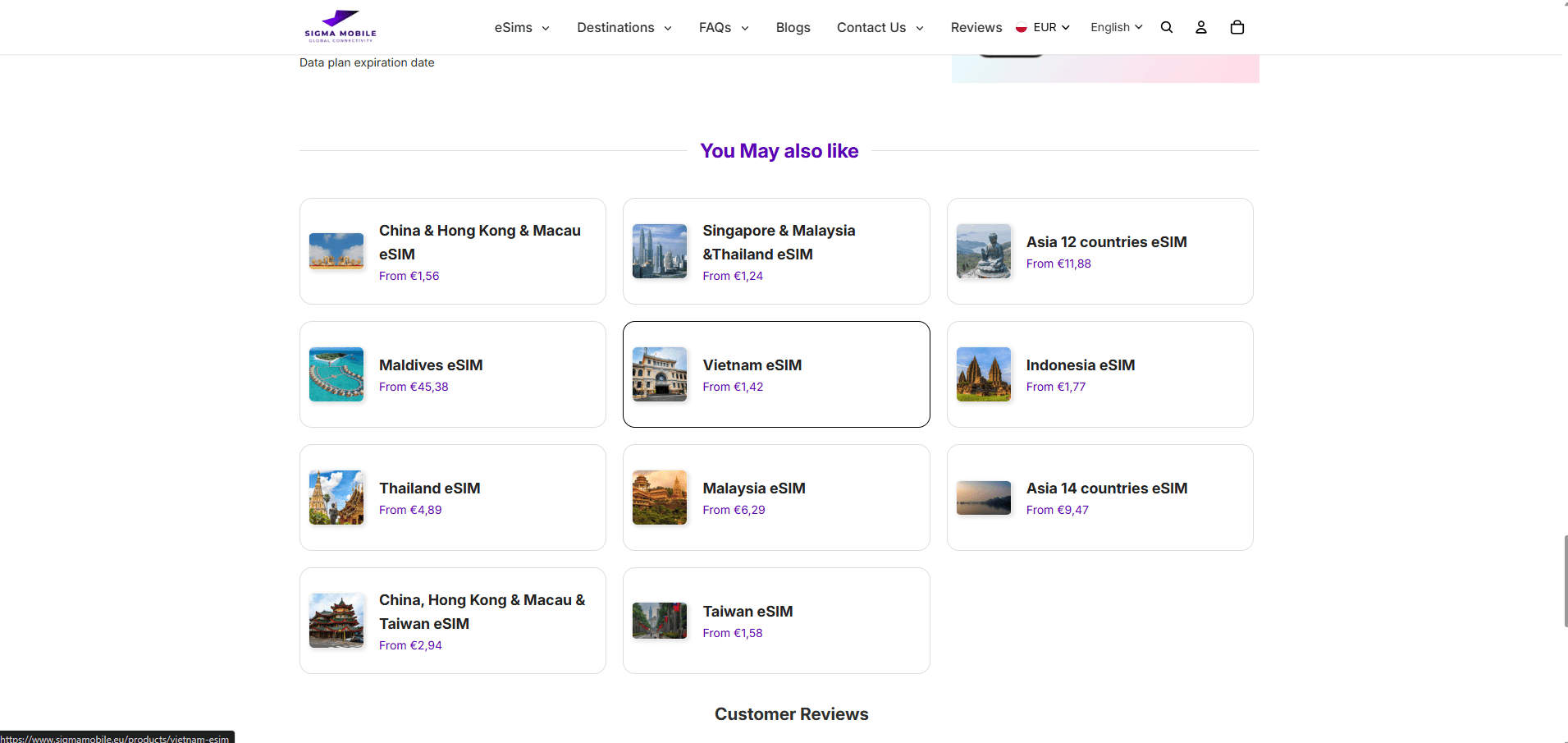Open Singapore & Malaysia & Thailand eSIM thumbnail
This screenshot has width=1568, height=743.
point(660,251)
